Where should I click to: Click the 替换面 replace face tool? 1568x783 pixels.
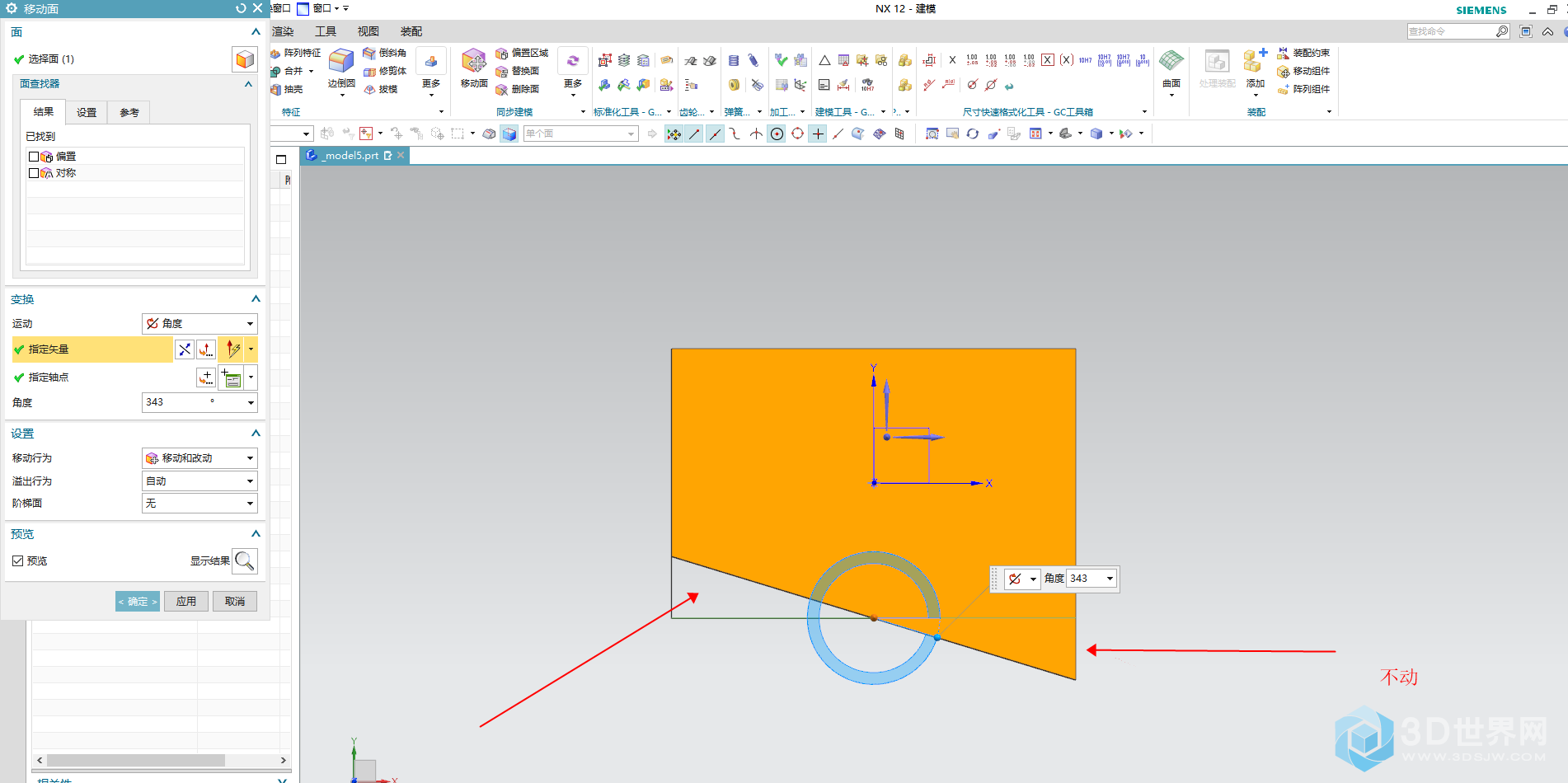click(x=518, y=71)
